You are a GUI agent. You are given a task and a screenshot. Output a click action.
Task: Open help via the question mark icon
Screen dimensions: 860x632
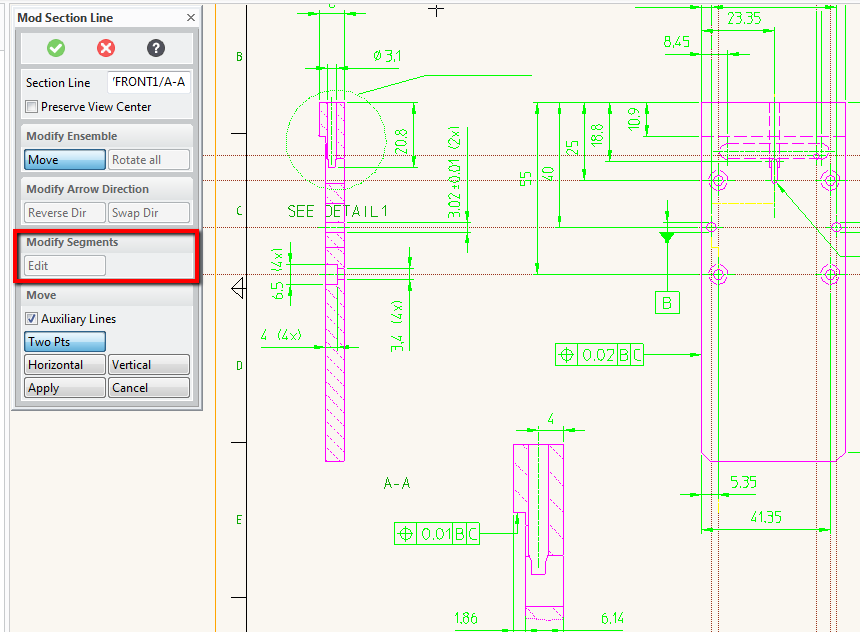point(155,48)
